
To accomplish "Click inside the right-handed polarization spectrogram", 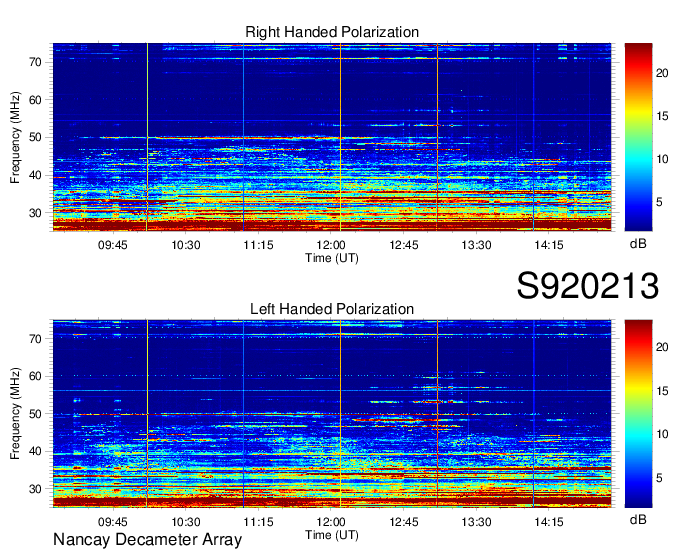I will click(332, 137).
